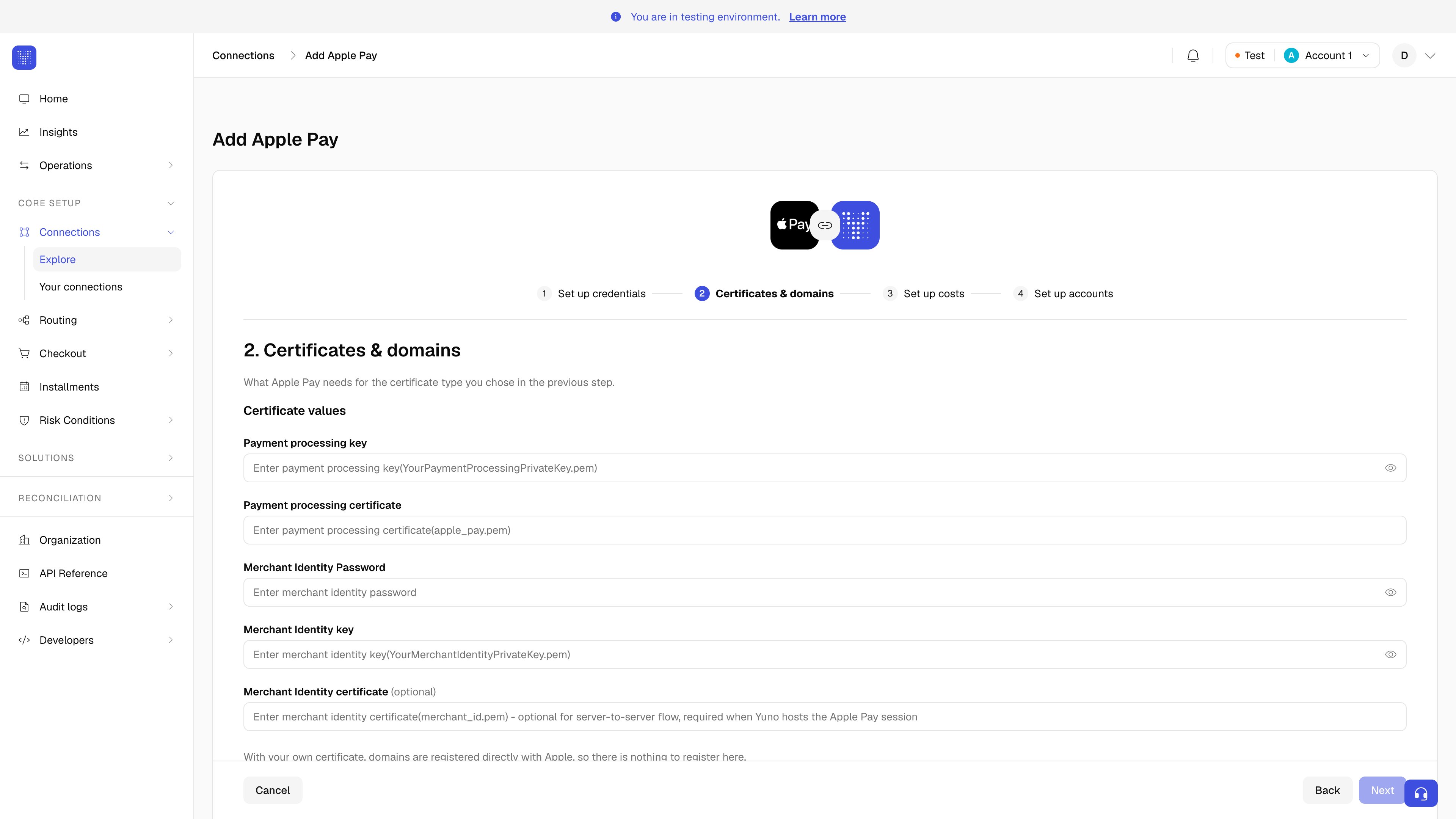
Task: Click the Checkout cart icon
Action: coord(24,354)
